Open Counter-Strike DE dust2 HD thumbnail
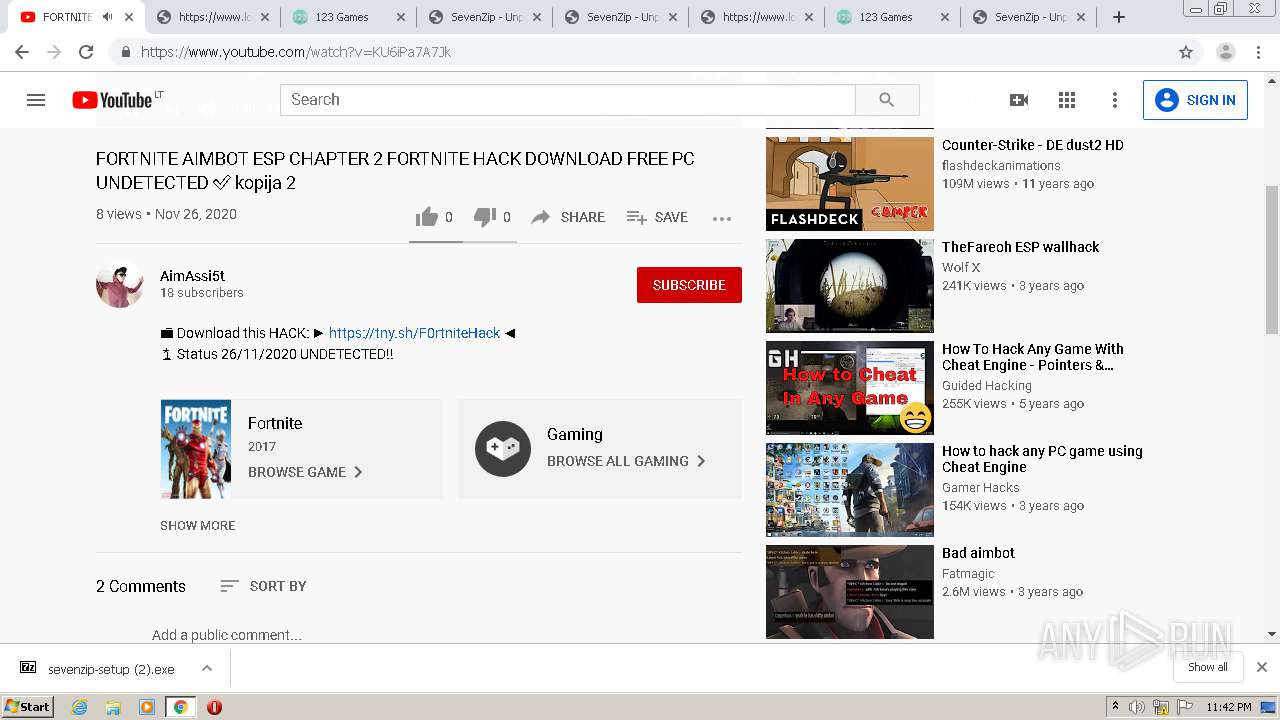This screenshot has width=1280, height=720. 850,184
